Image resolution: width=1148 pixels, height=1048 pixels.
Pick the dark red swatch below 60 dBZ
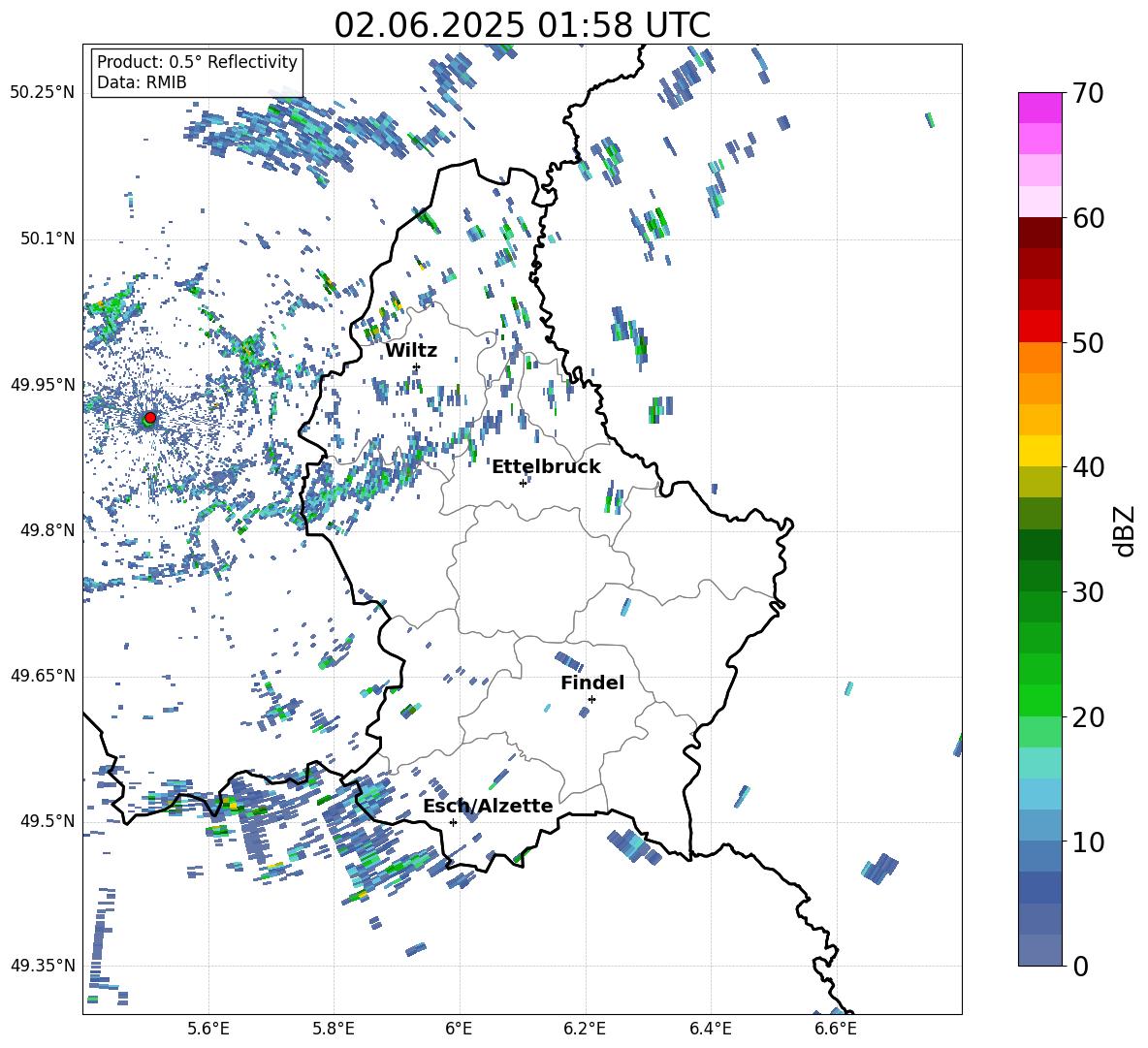(x=1039, y=233)
